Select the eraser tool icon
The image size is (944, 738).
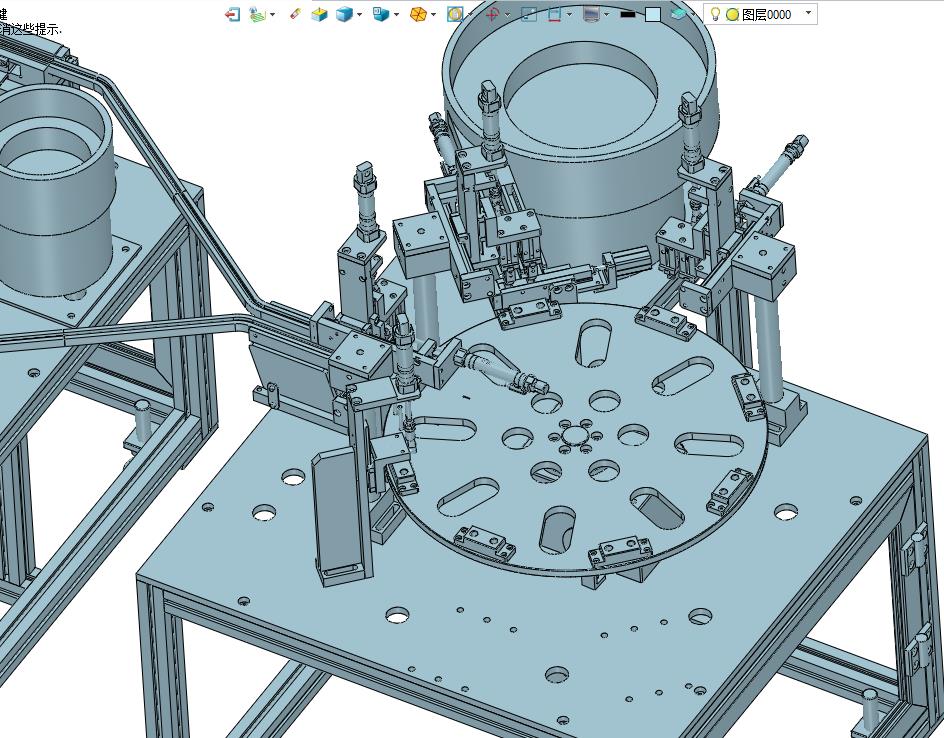click(x=294, y=14)
